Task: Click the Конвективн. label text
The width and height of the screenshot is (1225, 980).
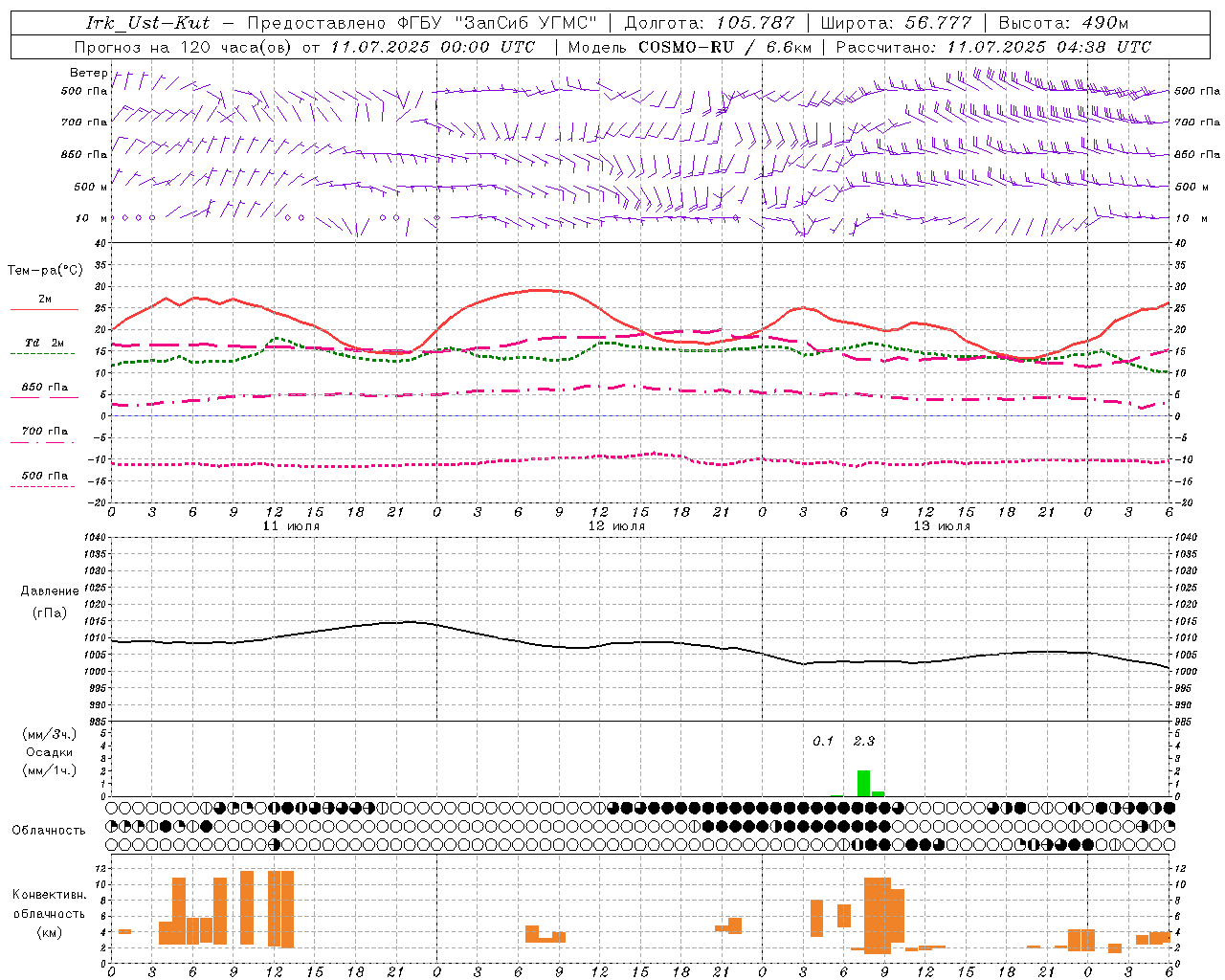Action: point(50,895)
